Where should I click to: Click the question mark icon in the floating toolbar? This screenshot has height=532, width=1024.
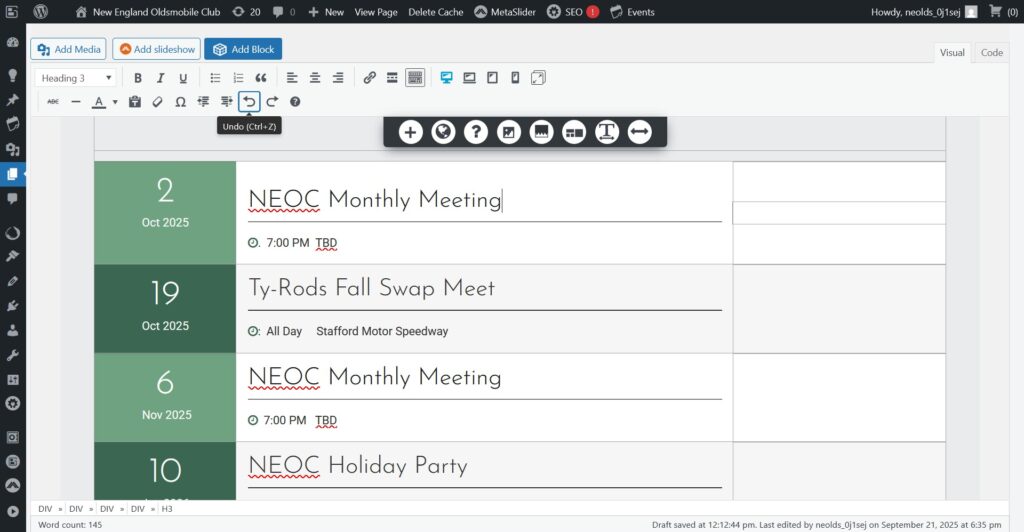tap(476, 132)
